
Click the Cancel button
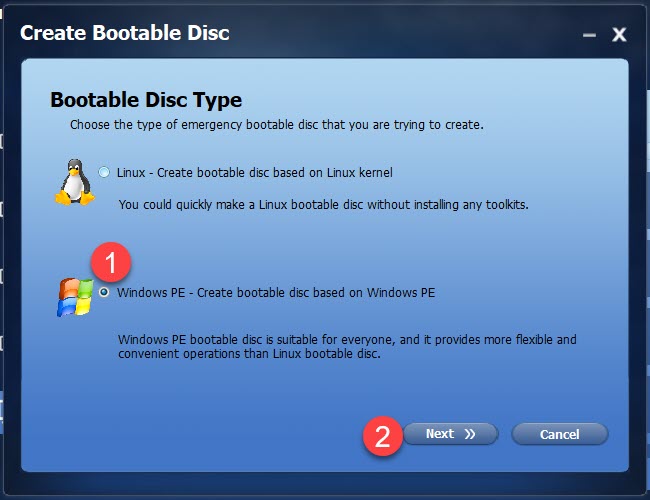point(560,434)
